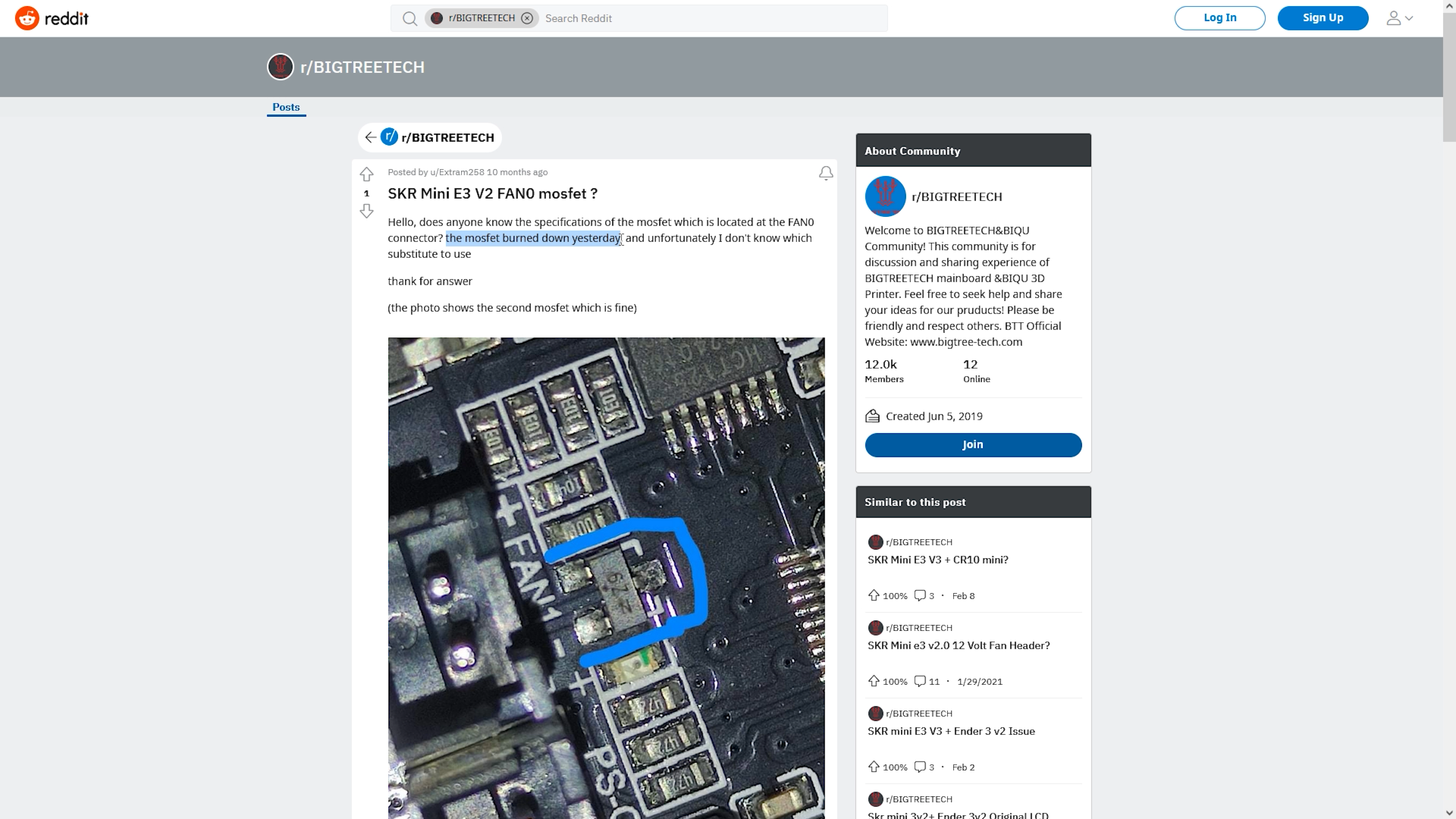Click comments icon on Ender 3 v2 Issue post
Viewport: 1456px width, 819px height.
tap(920, 767)
